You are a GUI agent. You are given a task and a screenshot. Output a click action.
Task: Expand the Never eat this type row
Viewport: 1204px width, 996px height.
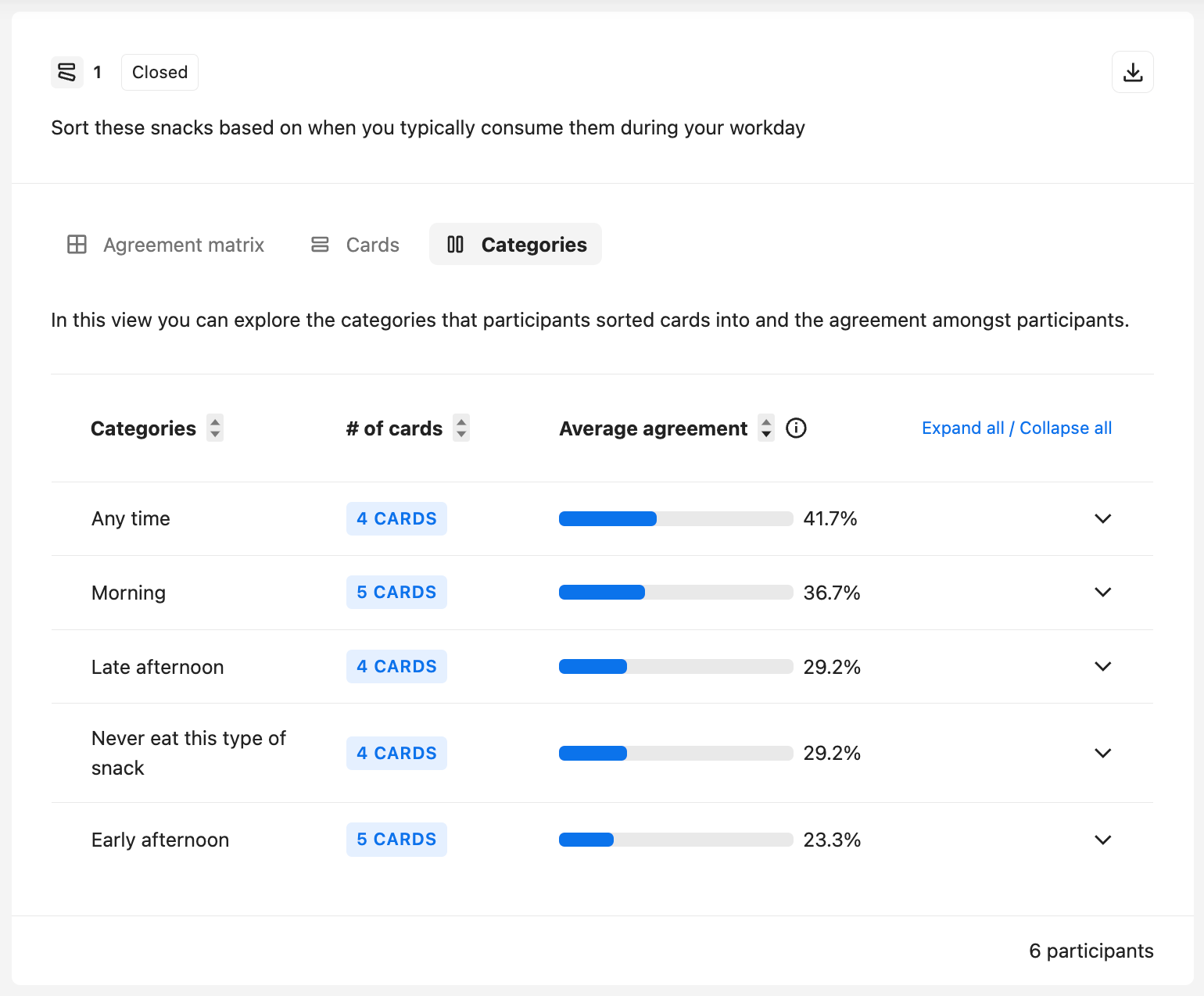pyautogui.click(x=1102, y=753)
